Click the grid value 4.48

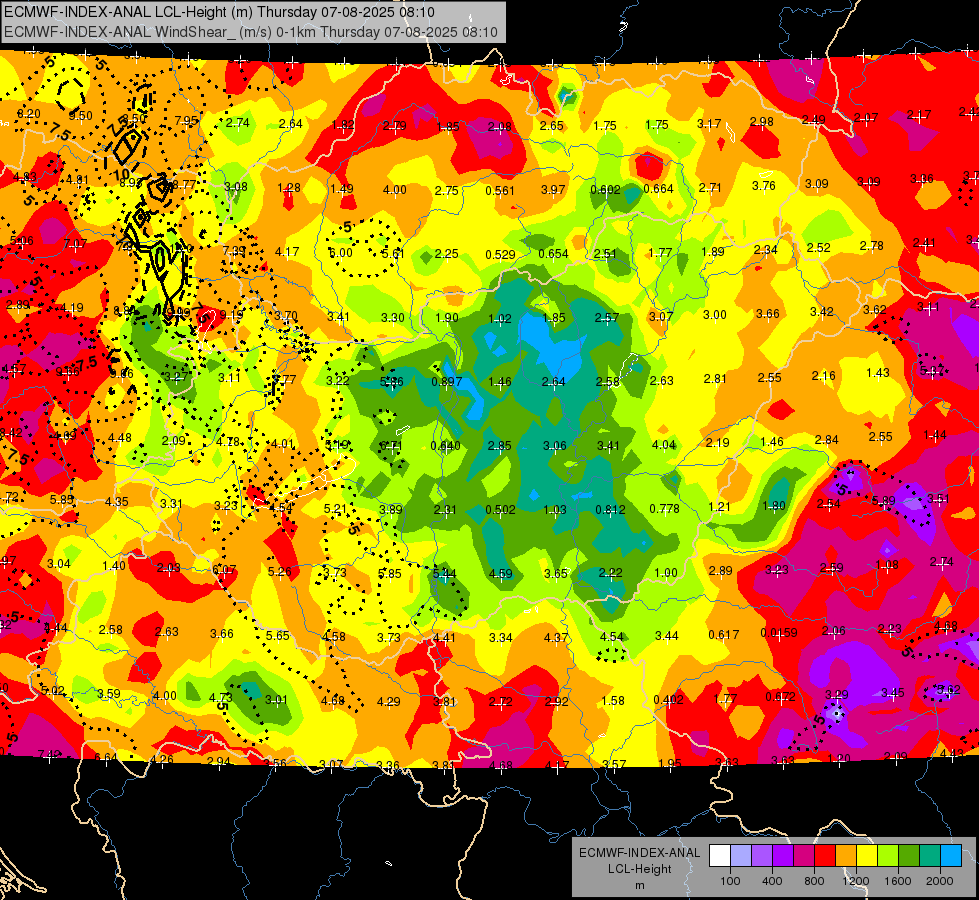click(120, 438)
